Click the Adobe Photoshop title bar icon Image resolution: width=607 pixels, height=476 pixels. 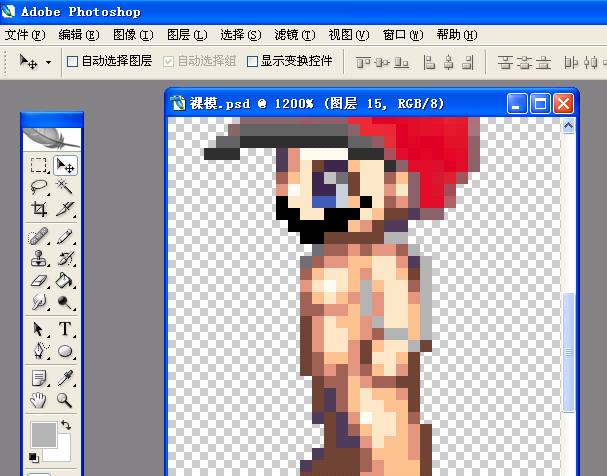pos(8,11)
